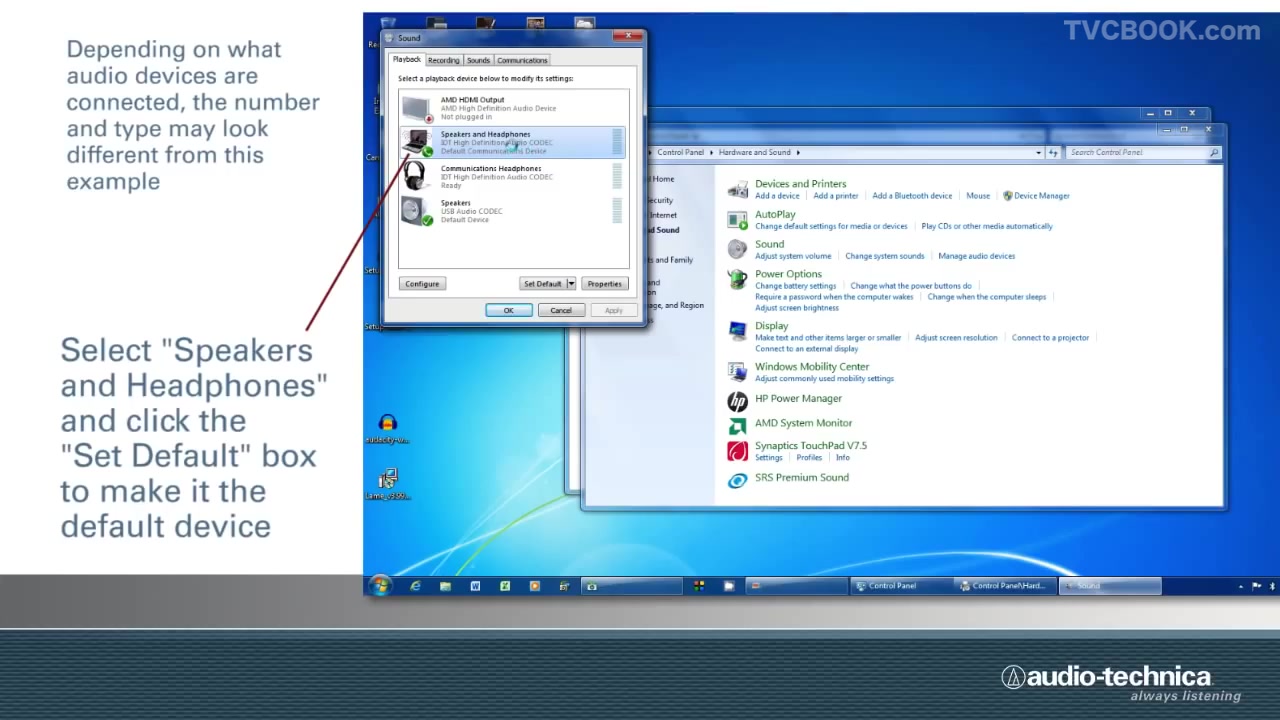Click the SRS Premium Sound icon
The height and width of the screenshot is (720, 1280).
pyautogui.click(x=738, y=480)
